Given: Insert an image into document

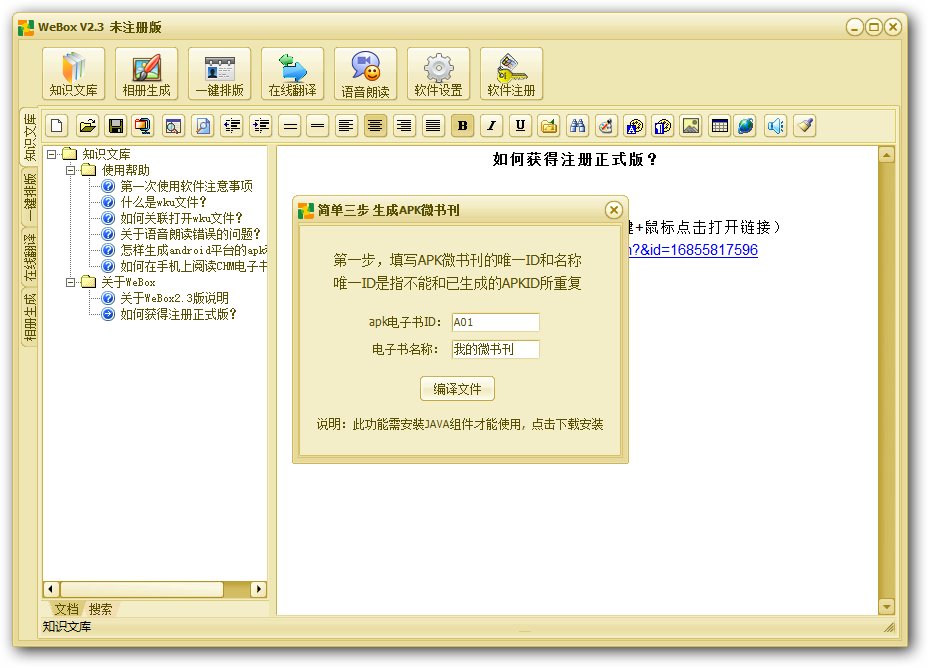Looking at the screenshot, I should tap(691, 125).
